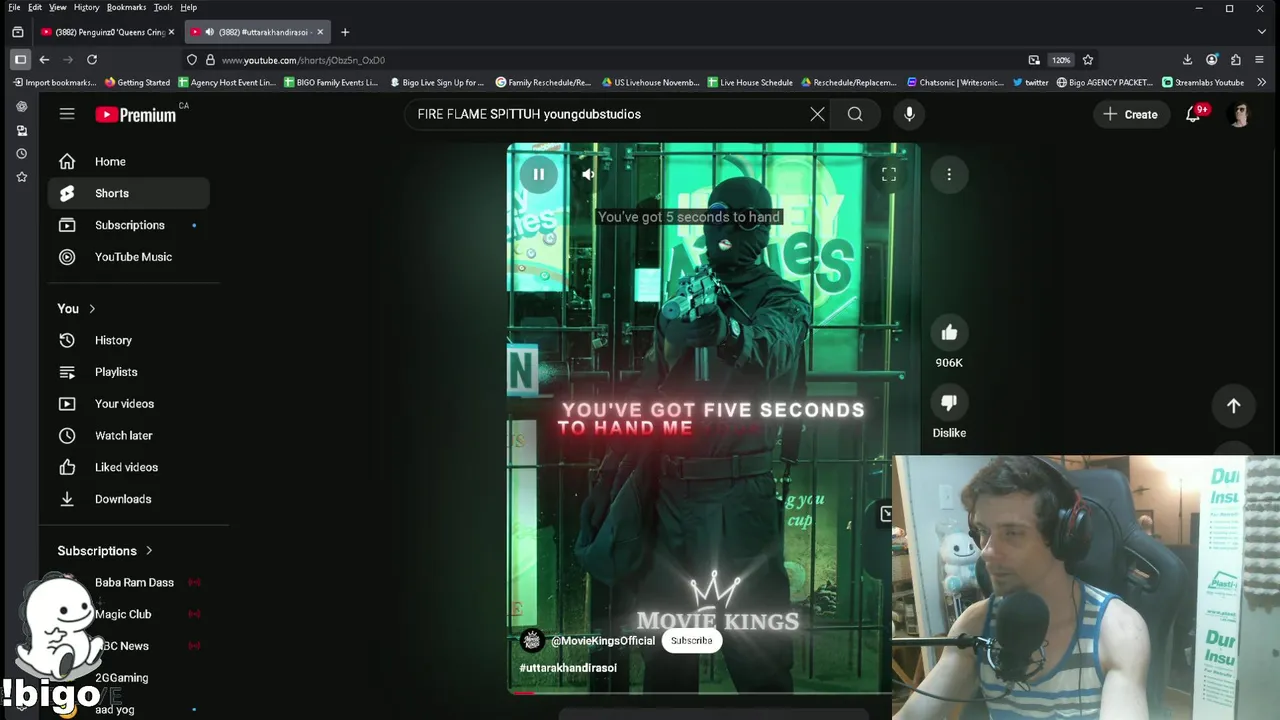Mute the #uttarakhandirasoi tab audio icon
This screenshot has width=1280, height=720.
coord(209,32)
